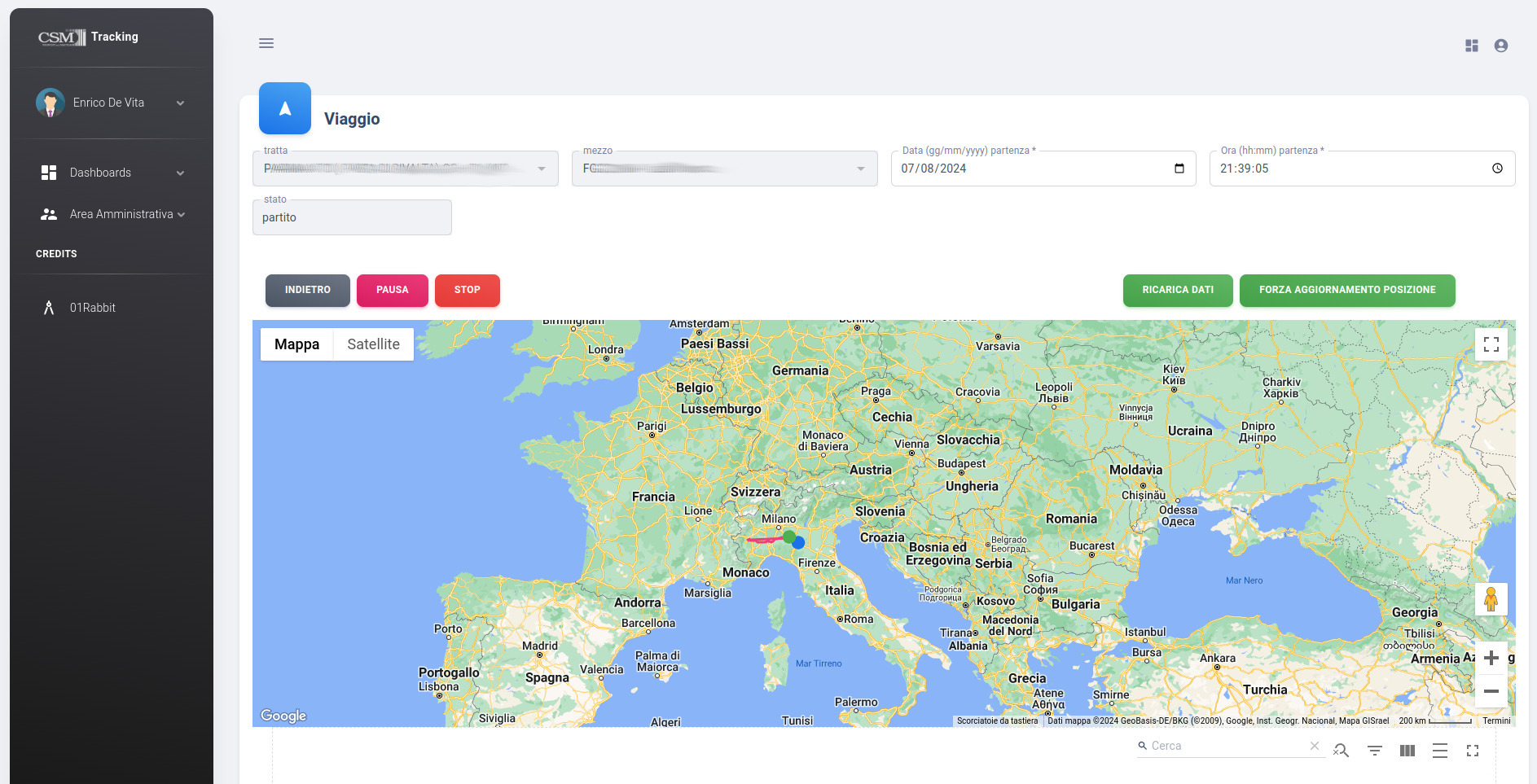Zoom in on the map

(1491, 658)
